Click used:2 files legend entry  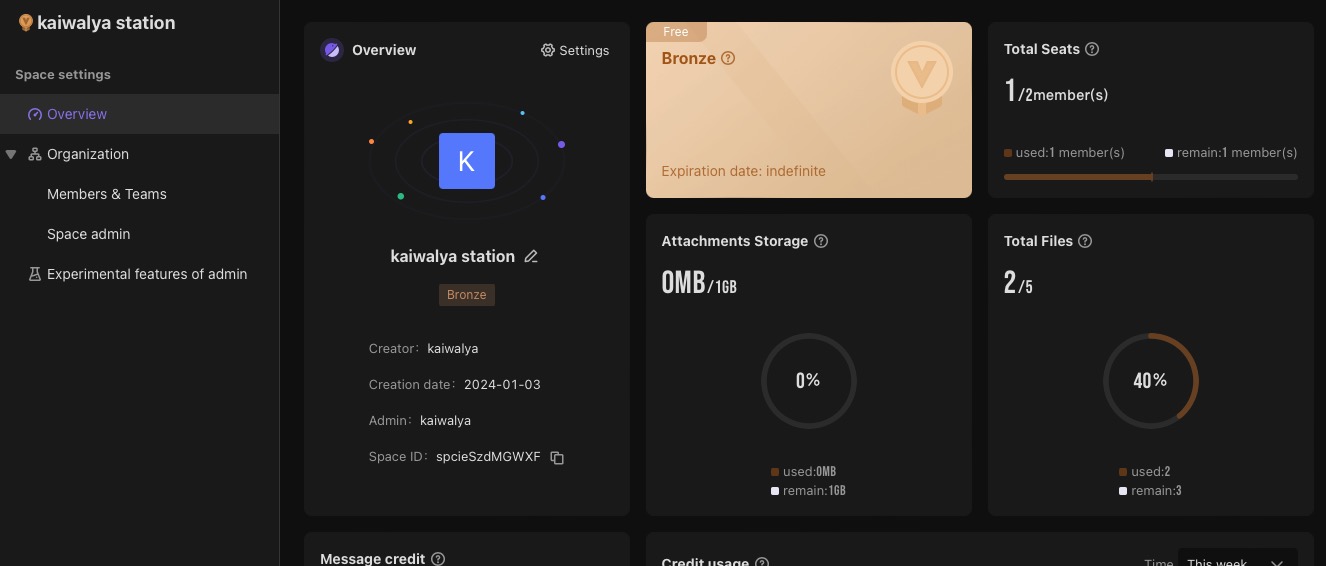point(1145,472)
